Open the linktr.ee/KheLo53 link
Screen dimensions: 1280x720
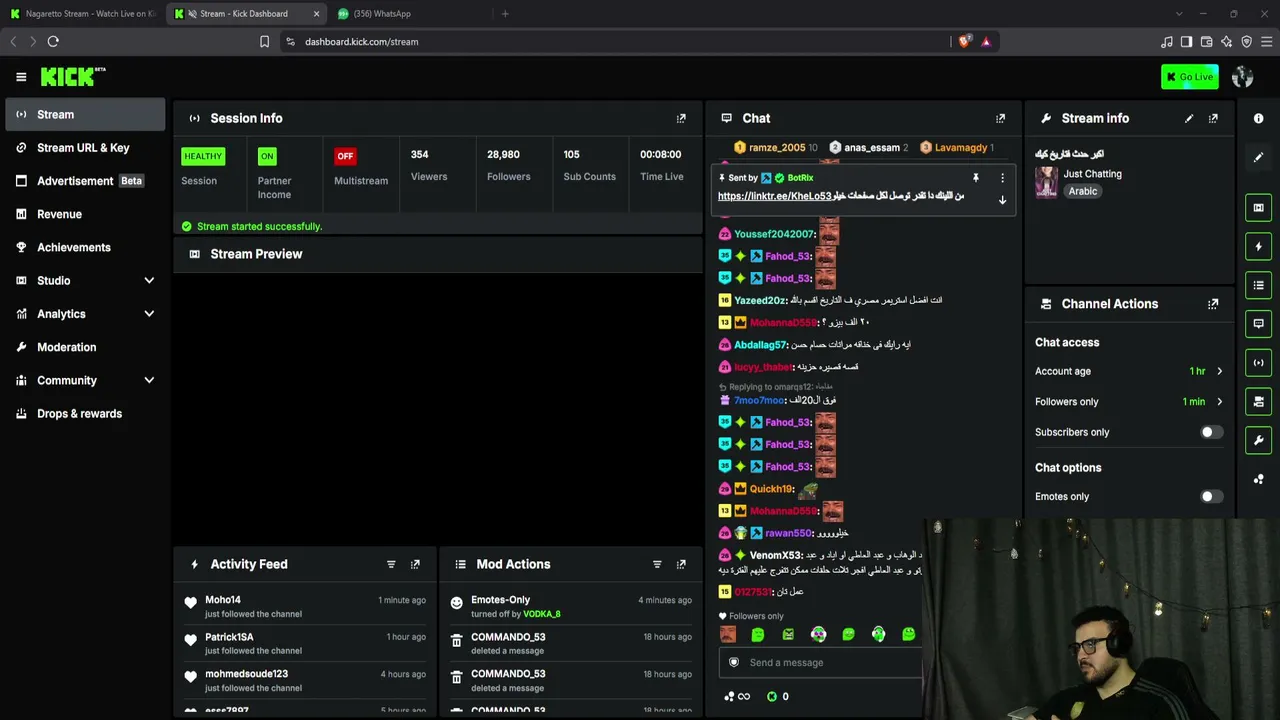click(775, 197)
